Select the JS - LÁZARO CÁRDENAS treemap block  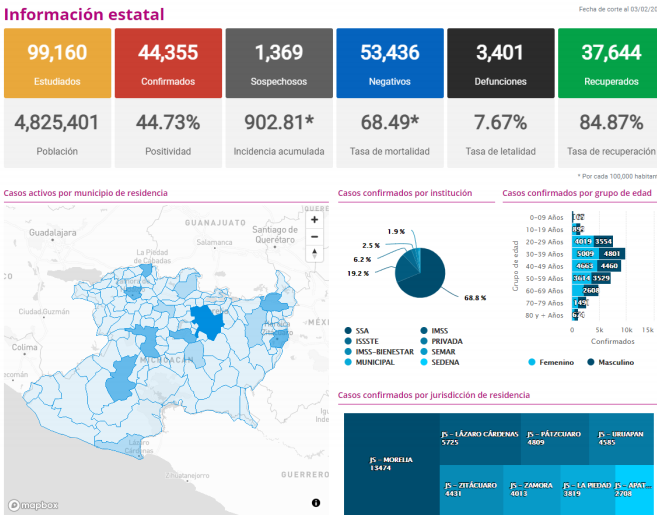480,439
